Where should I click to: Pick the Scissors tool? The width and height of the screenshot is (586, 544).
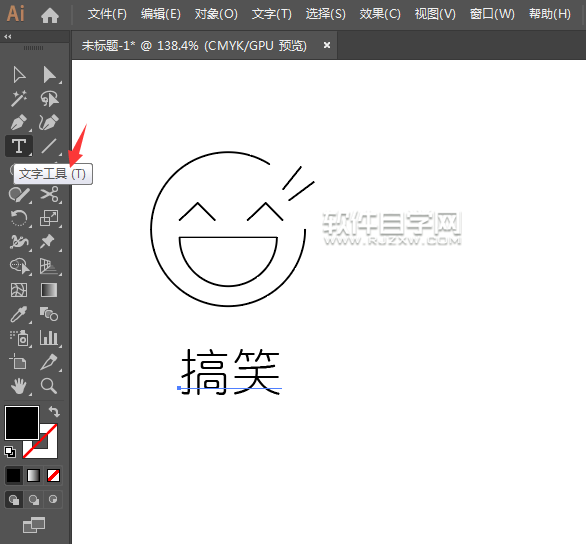point(49,194)
